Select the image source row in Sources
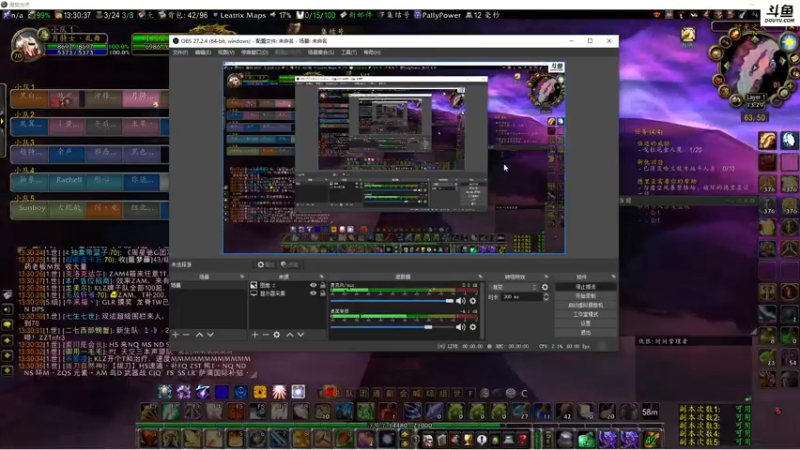This screenshot has width=800, height=450. click(288, 285)
